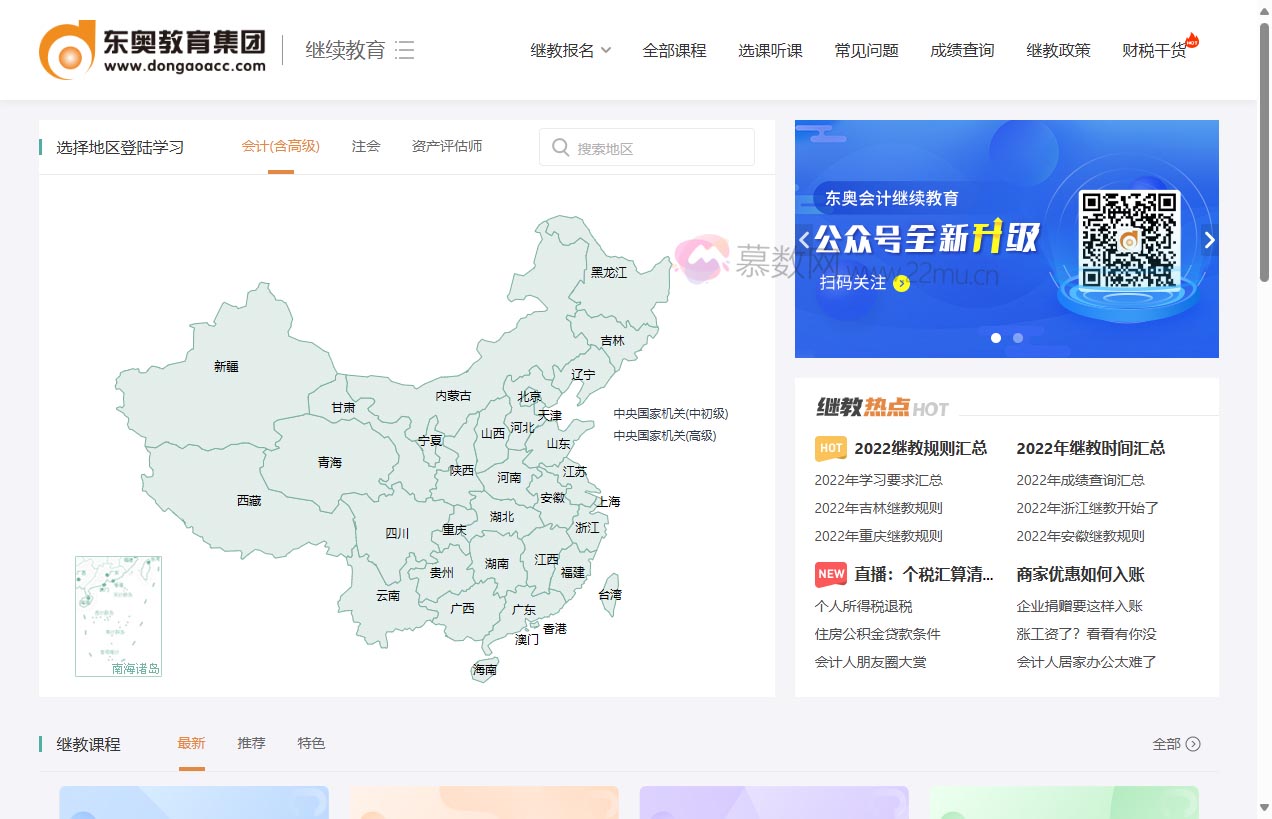The height and width of the screenshot is (819, 1272).
Task: Expand the 继教报名 dropdown
Action: point(571,49)
